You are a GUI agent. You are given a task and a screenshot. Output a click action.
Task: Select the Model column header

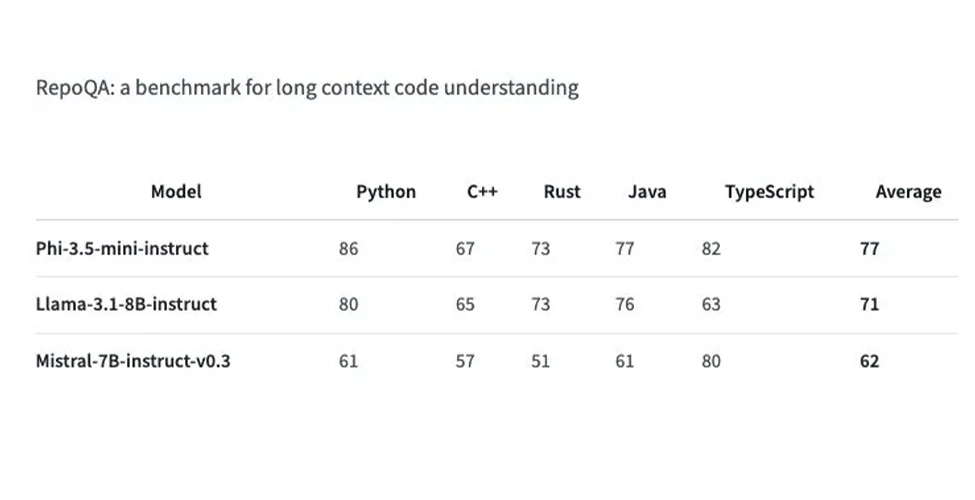point(176,192)
